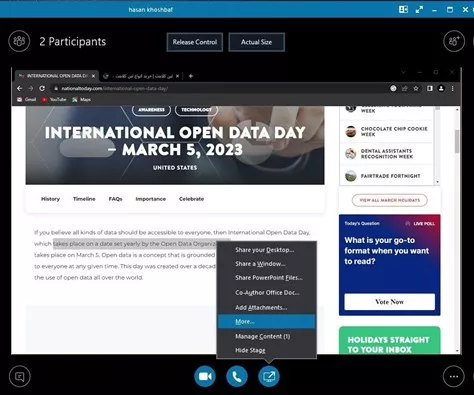
Task: Click the layout picker icon in title bar
Action: pos(403,9)
